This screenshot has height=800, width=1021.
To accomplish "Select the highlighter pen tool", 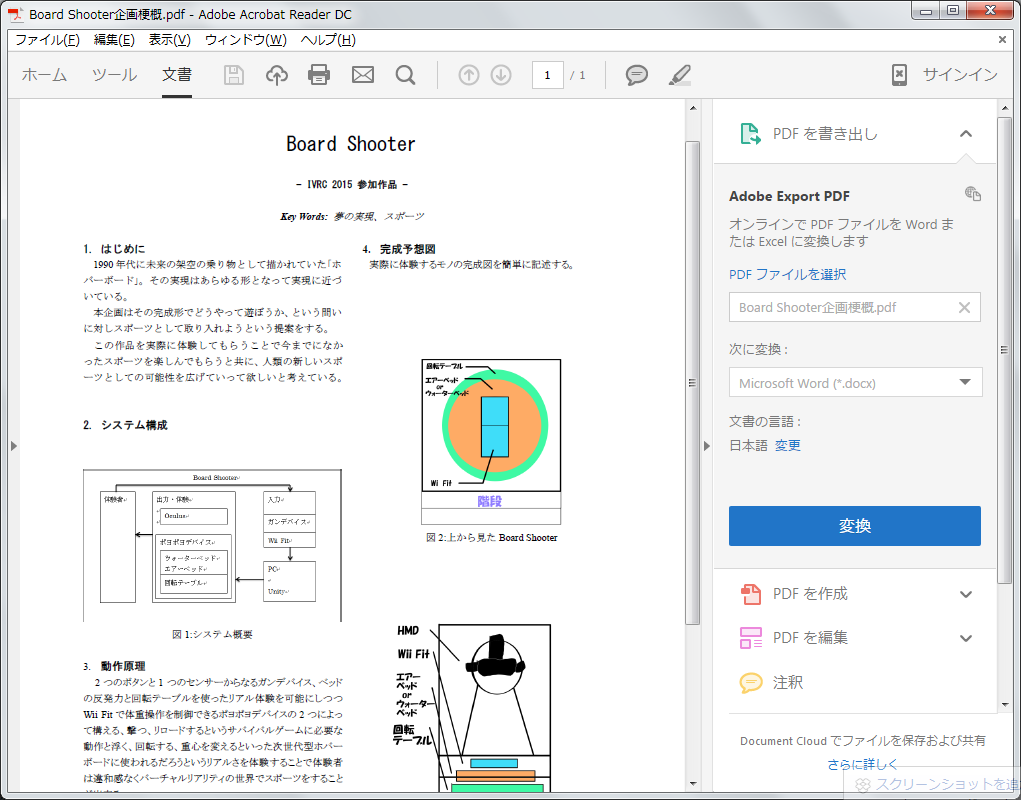I will (680, 76).
